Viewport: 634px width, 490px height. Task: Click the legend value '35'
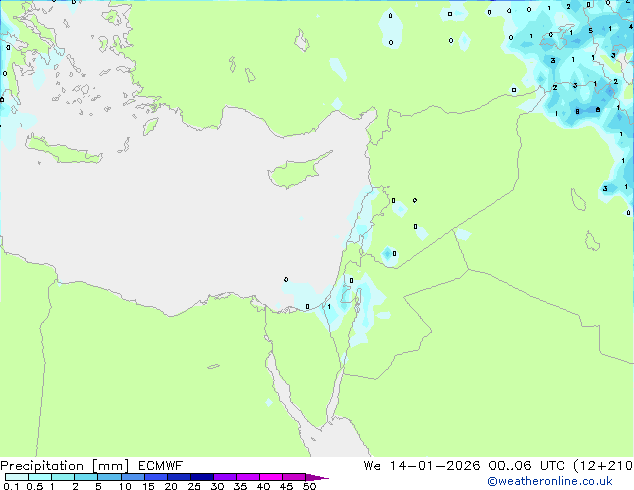click(x=240, y=486)
